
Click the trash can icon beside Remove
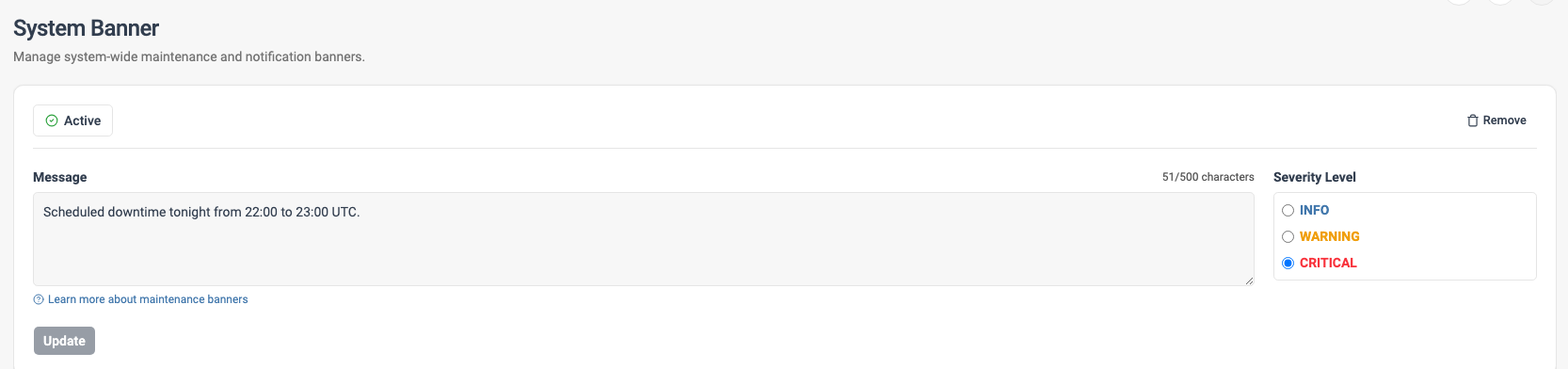1473,120
